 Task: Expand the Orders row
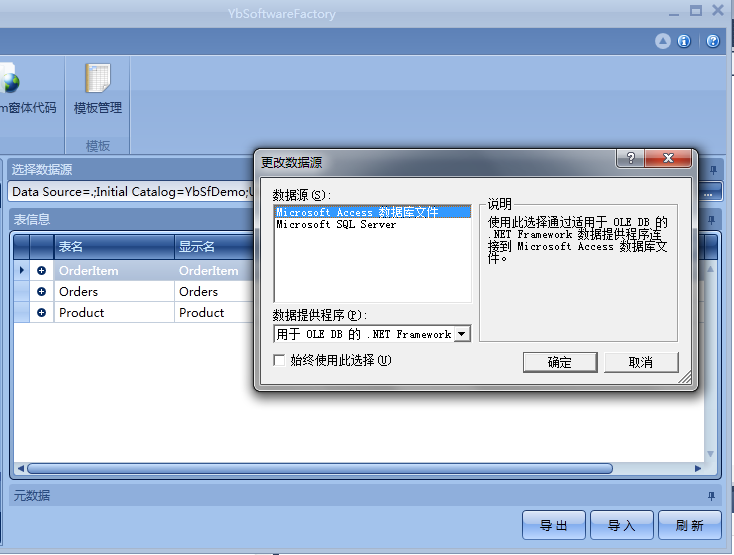[42, 292]
